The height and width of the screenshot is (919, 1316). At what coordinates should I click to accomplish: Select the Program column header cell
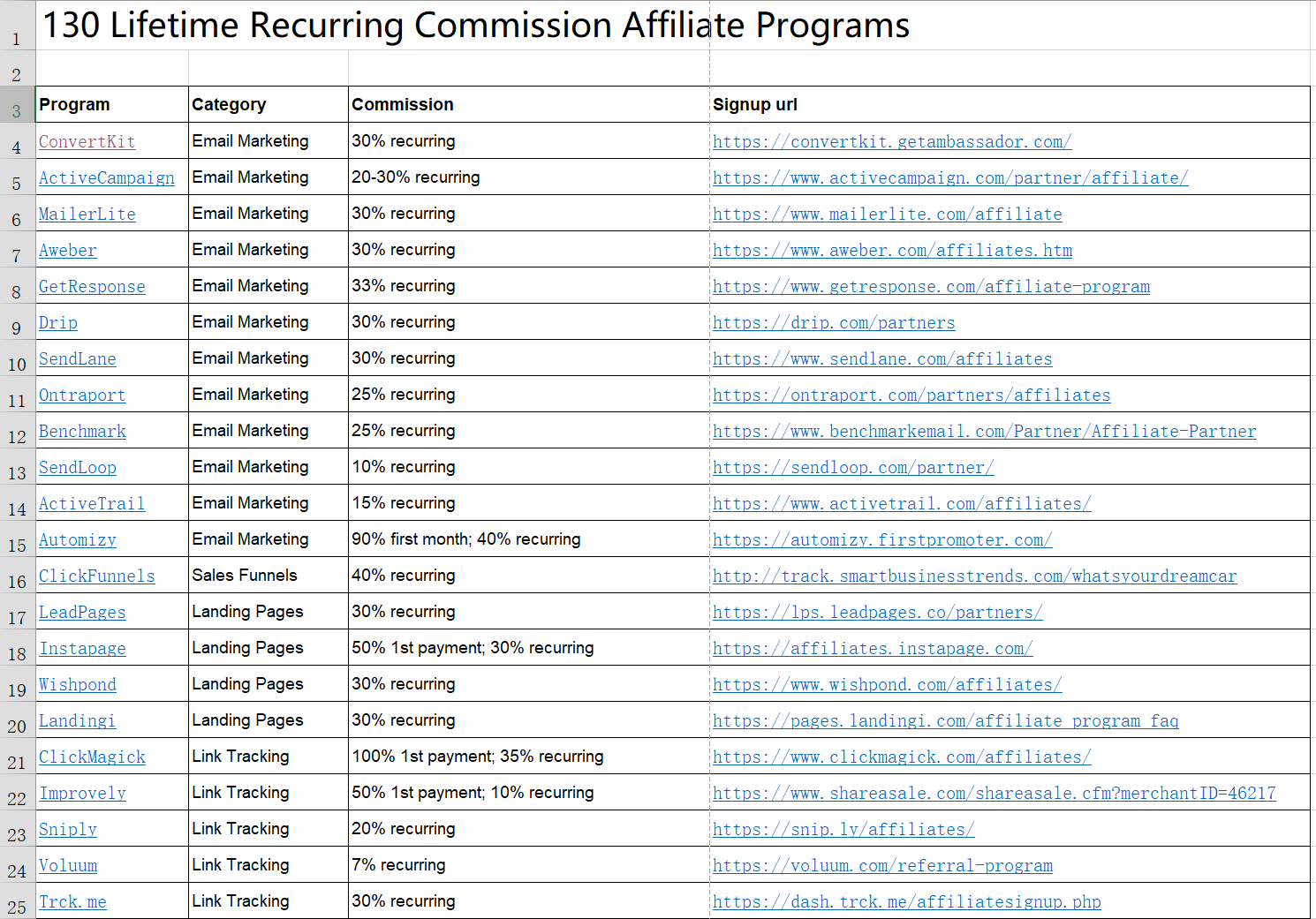tap(112, 104)
